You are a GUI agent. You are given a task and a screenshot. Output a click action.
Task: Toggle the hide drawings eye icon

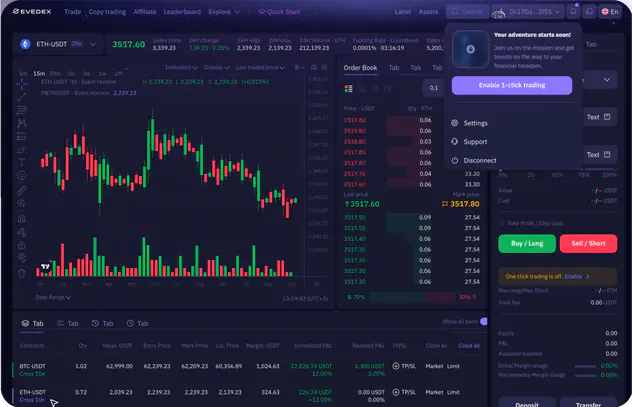(22, 258)
